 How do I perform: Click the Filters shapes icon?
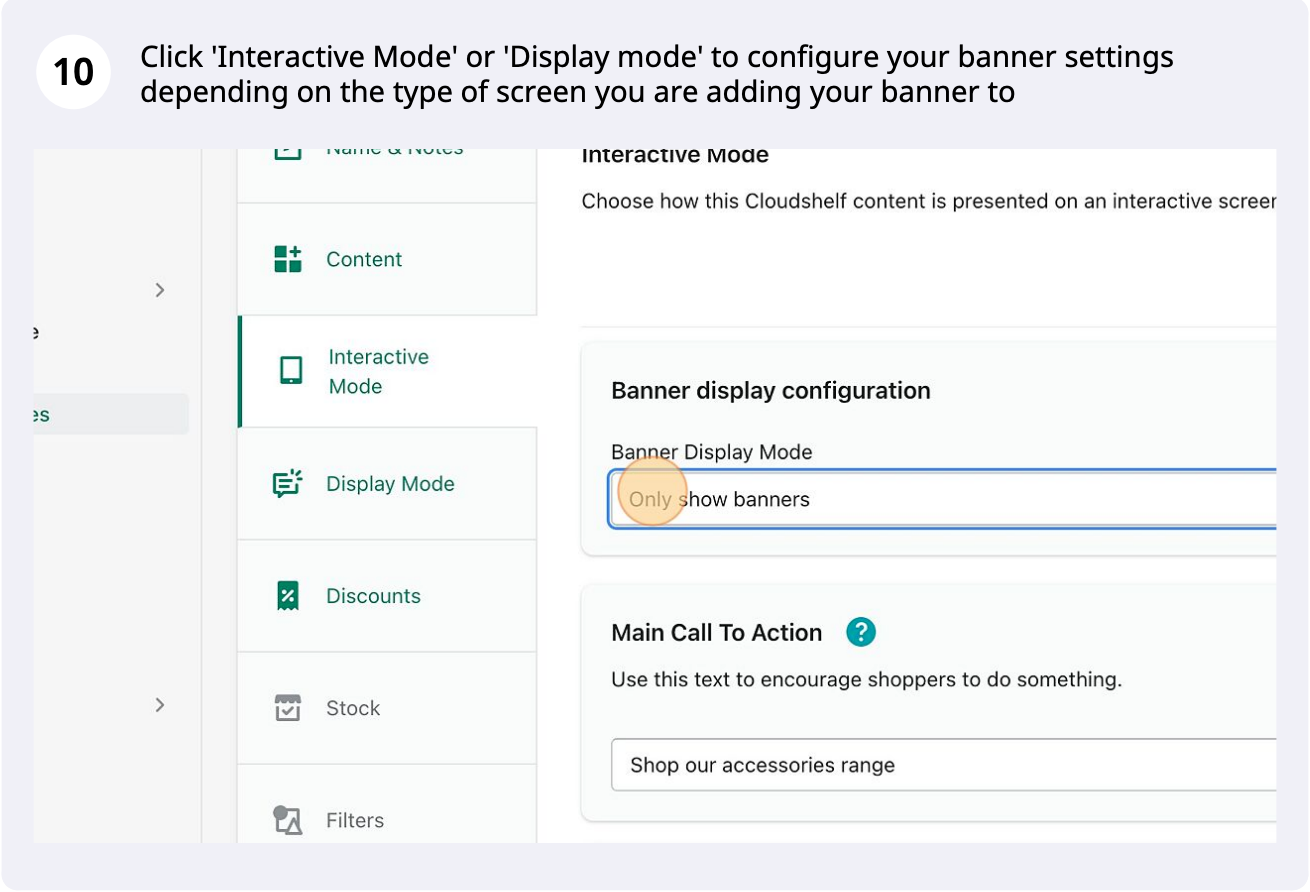pyautogui.click(x=288, y=820)
